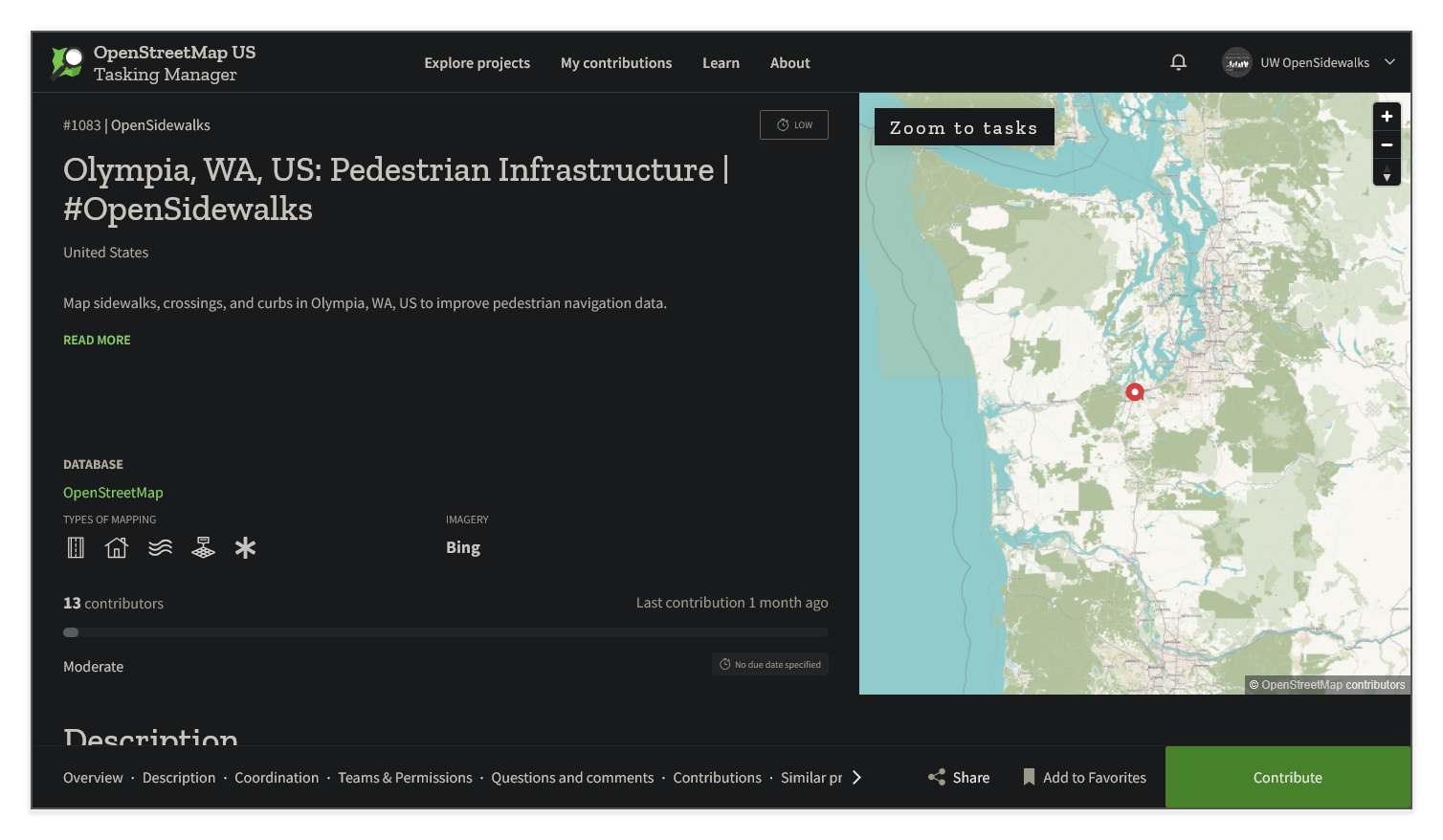Open the Explore projects menu item
1443x840 pixels.
477,62
